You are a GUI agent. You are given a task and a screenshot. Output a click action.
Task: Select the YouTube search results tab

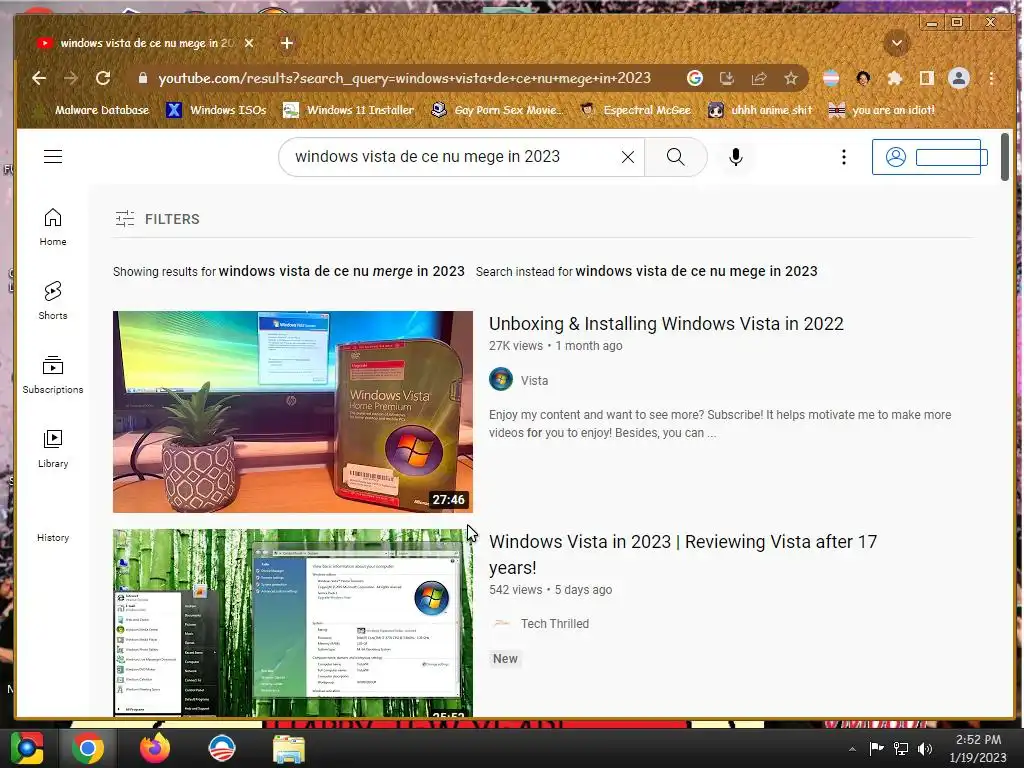tap(144, 43)
